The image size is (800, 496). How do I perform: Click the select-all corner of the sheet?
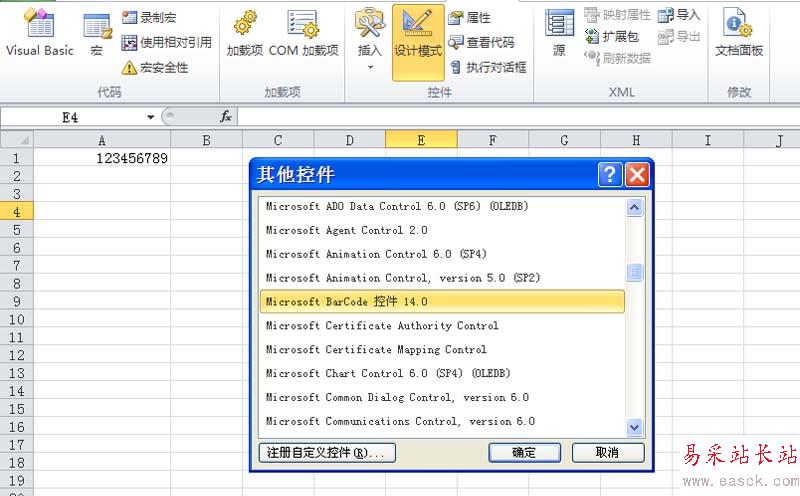(x=17, y=140)
